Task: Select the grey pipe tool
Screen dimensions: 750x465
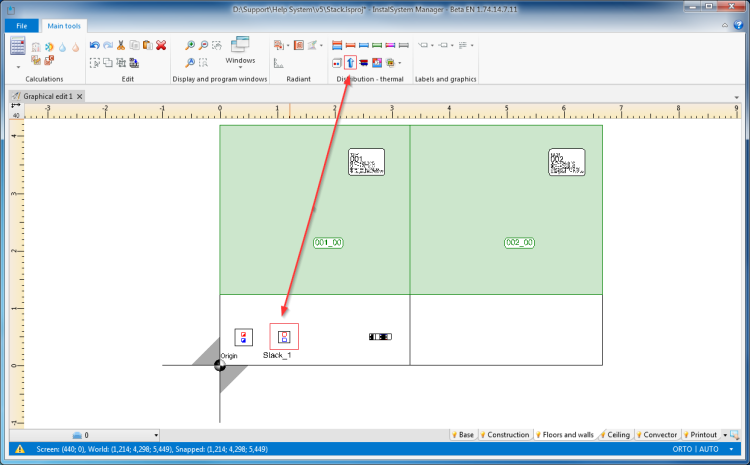Action: (x=404, y=45)
